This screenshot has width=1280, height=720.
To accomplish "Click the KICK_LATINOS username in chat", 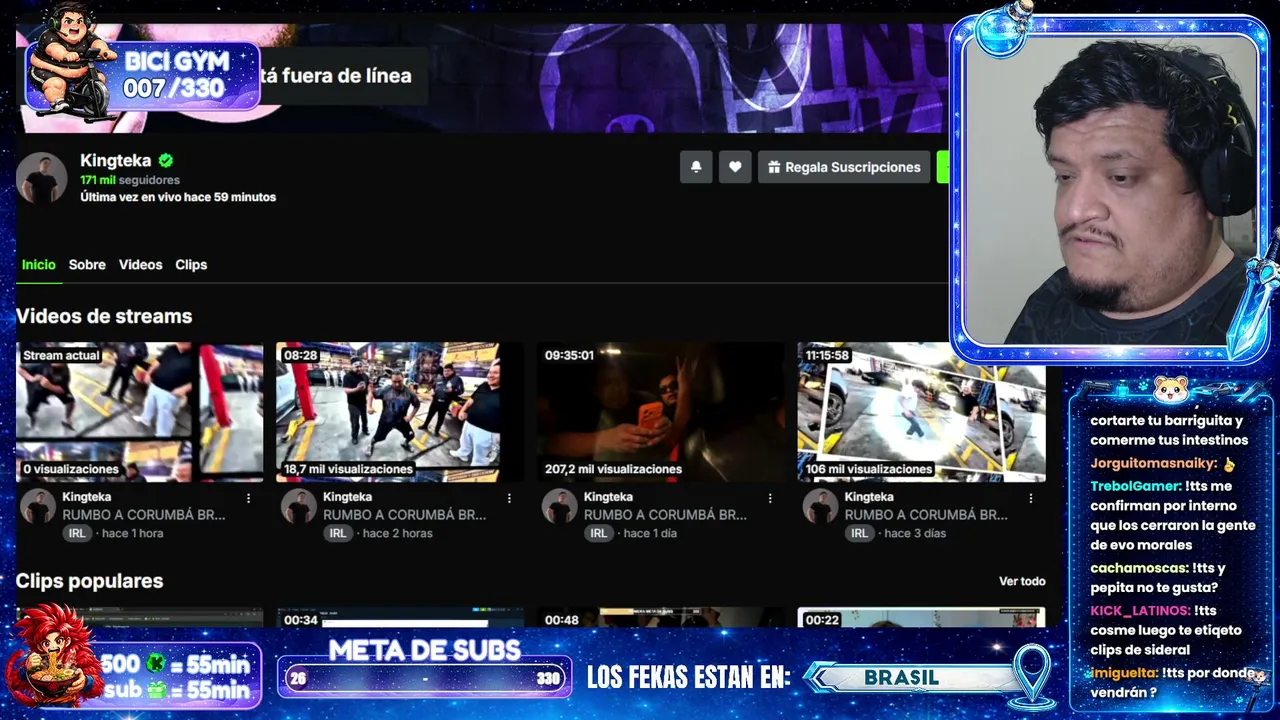I will [x=1141, y=611].
